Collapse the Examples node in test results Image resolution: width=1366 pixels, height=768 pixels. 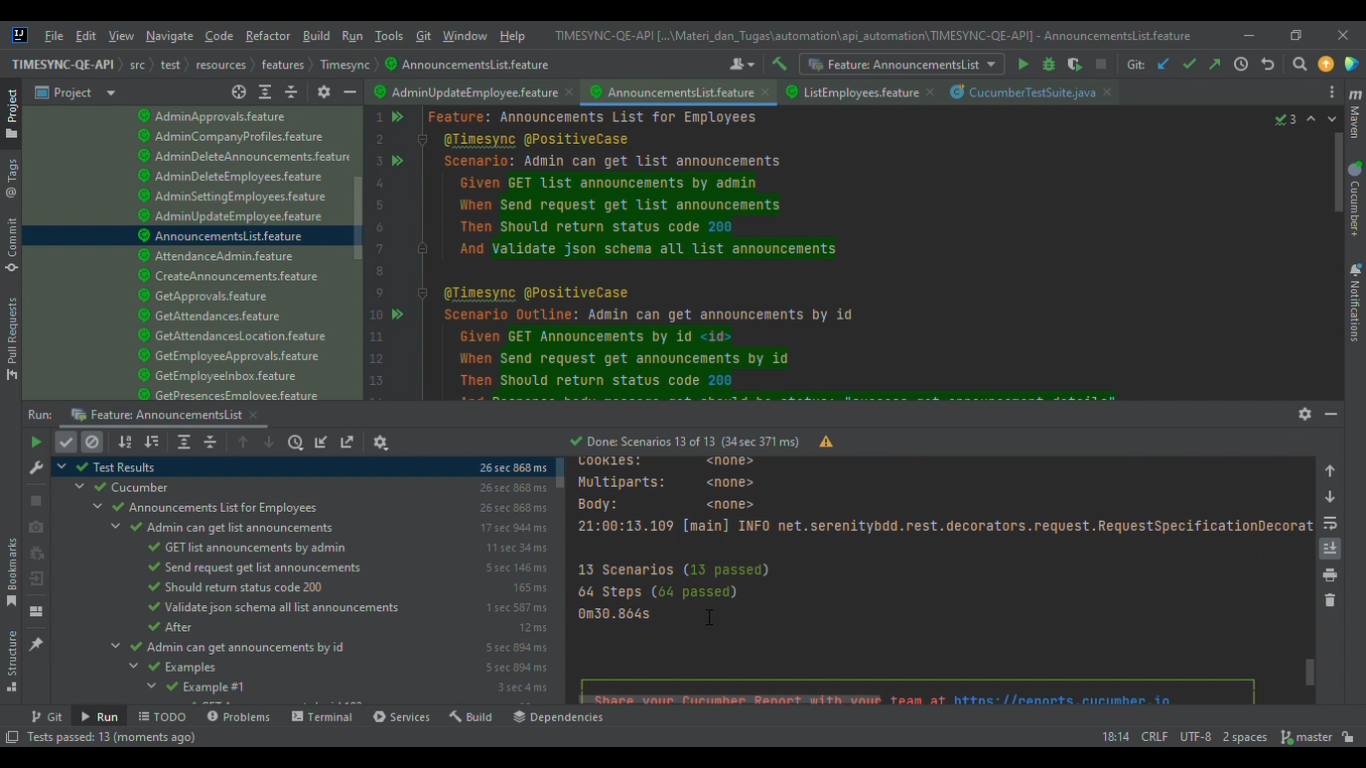(133, 667)
